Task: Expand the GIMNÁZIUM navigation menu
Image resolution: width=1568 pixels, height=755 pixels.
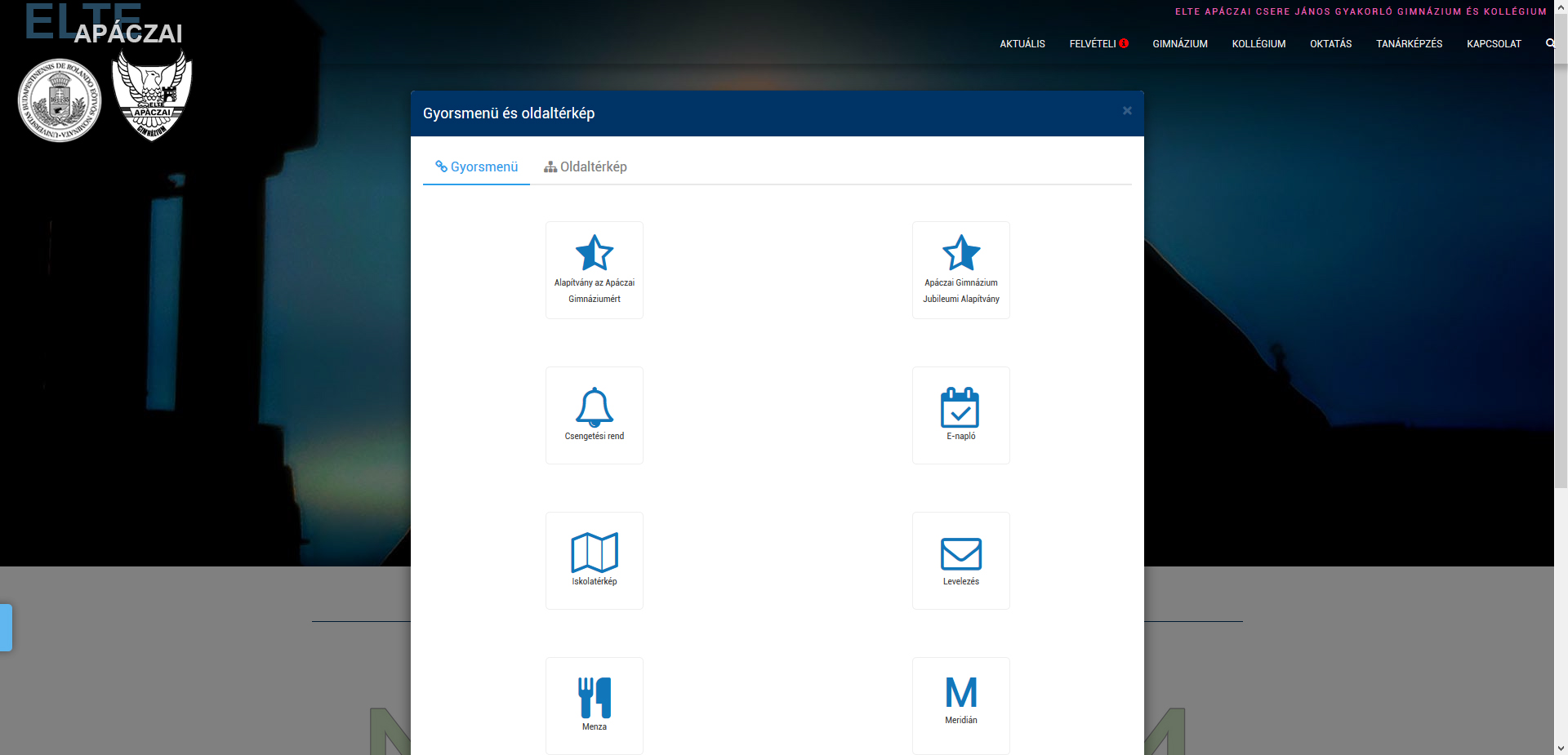Action: (x=1179, y=44)
